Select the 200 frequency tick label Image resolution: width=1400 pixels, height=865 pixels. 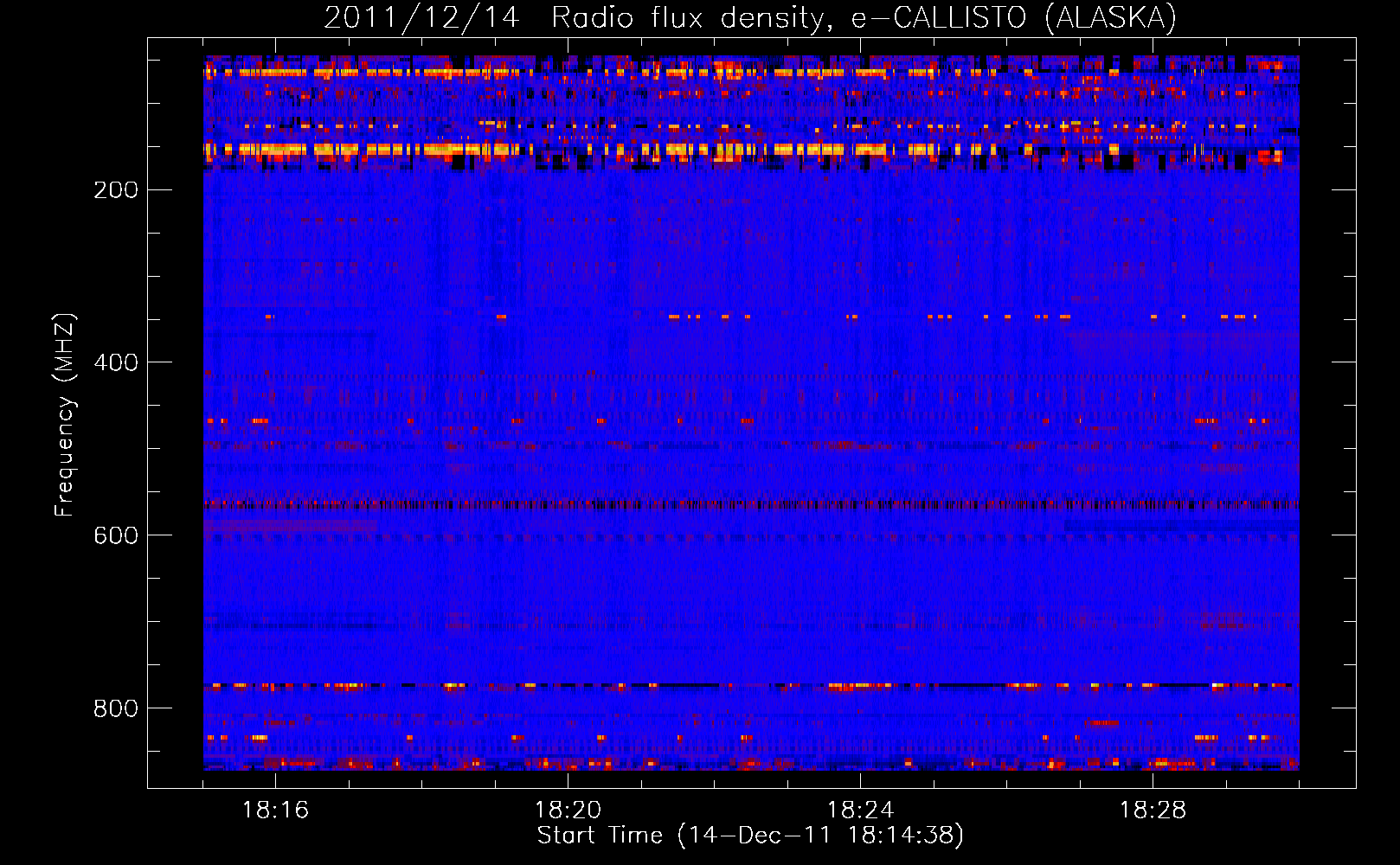point(116,190)
